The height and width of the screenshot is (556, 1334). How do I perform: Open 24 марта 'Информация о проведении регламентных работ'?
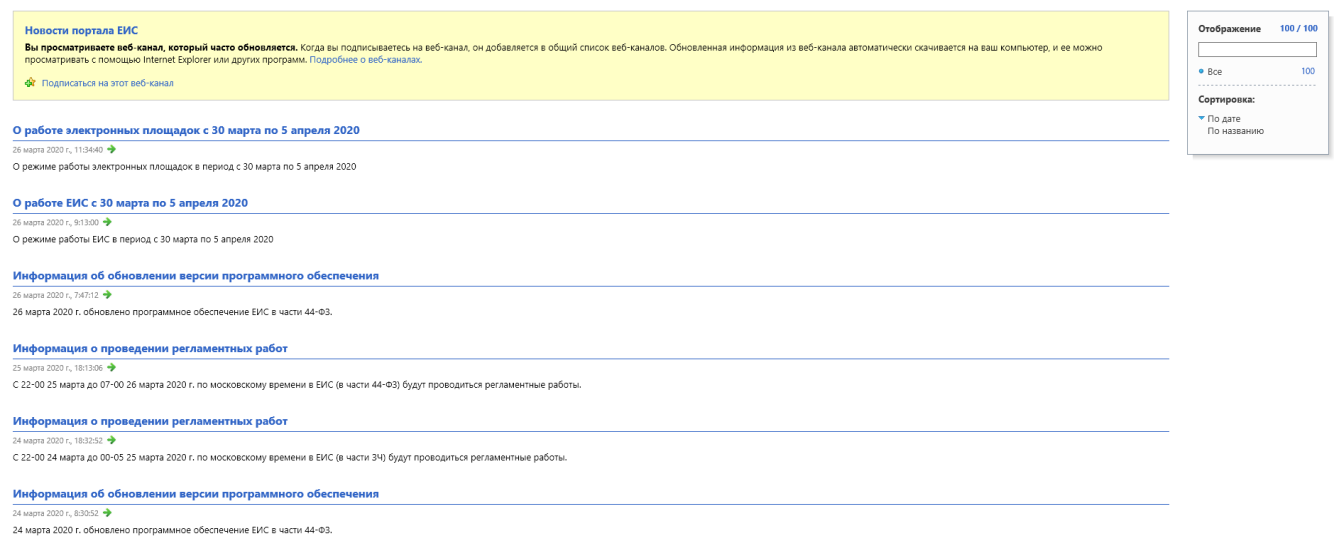pyautogui.click(x=150, y=421)
